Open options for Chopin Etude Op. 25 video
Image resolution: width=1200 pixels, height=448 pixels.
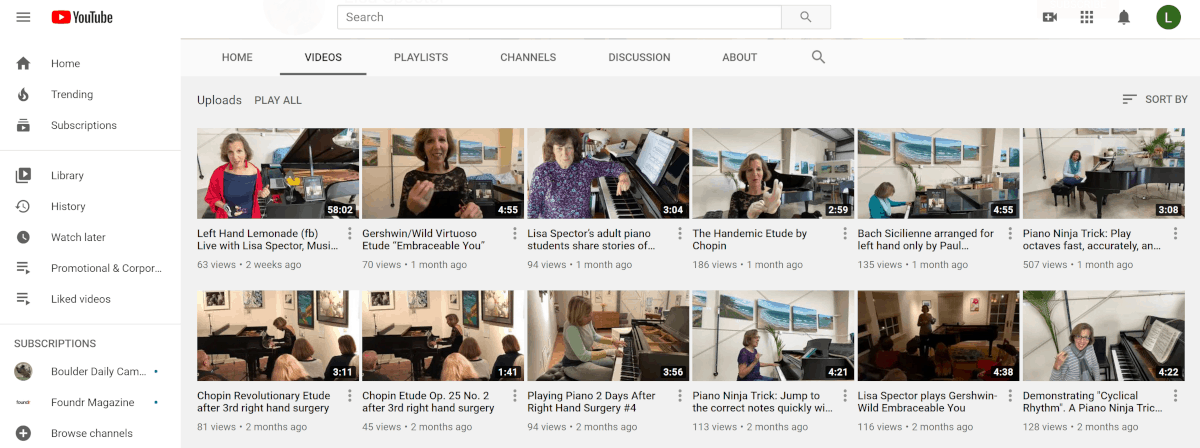click(x=515, y=396)
